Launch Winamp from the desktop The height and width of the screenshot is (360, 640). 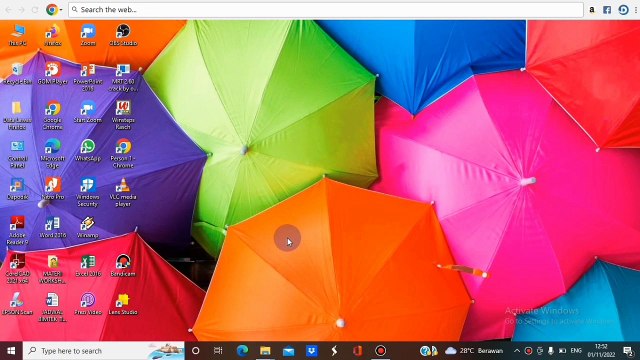[88, 227]
